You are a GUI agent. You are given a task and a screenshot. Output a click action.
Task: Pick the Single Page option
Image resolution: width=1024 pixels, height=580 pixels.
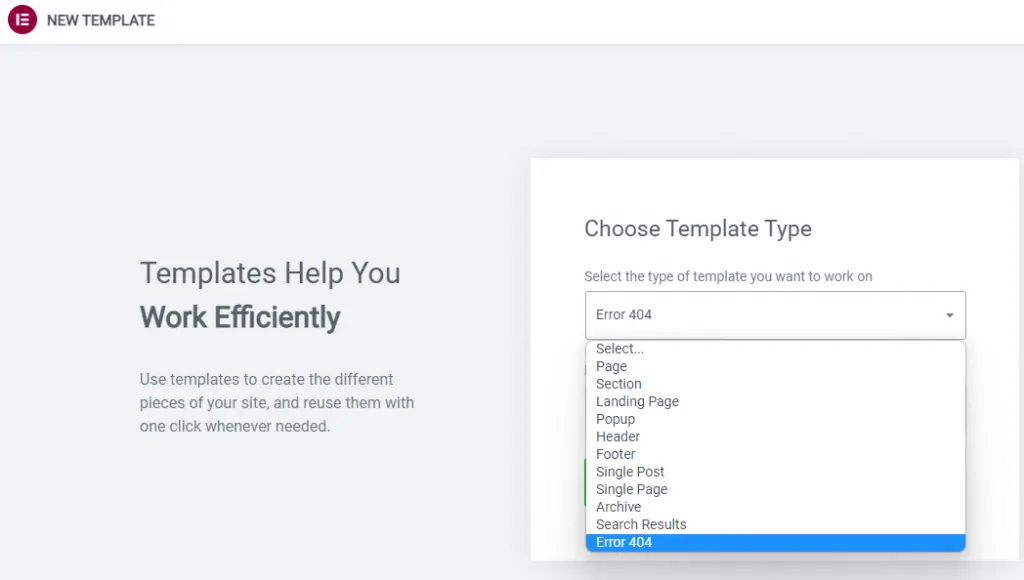point(632,489)
